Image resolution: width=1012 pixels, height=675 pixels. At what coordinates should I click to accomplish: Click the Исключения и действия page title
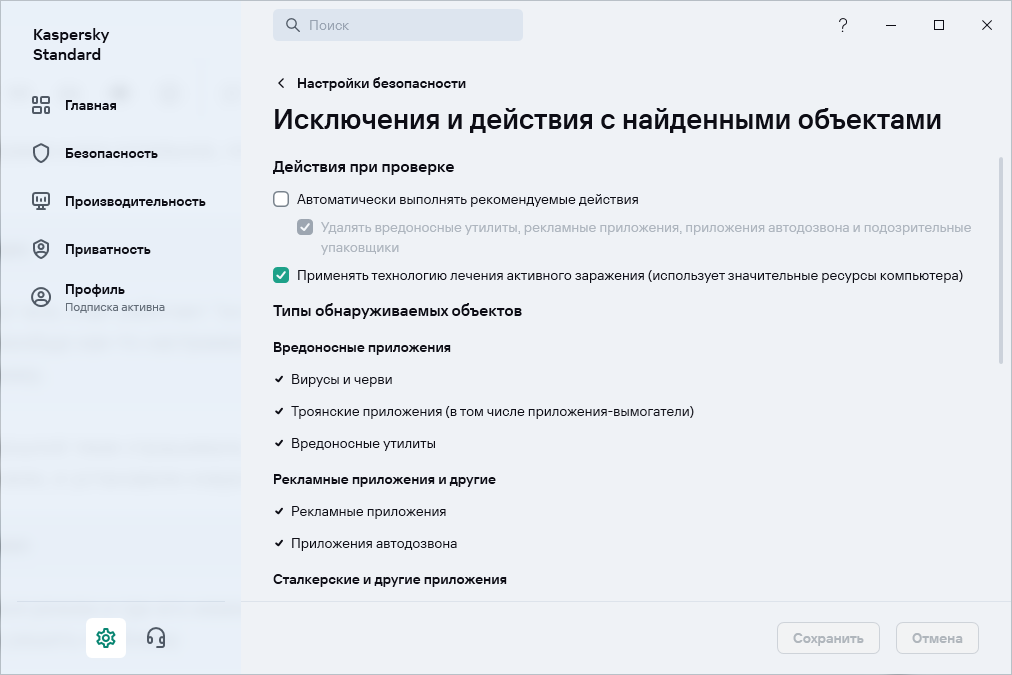[607, 120]
